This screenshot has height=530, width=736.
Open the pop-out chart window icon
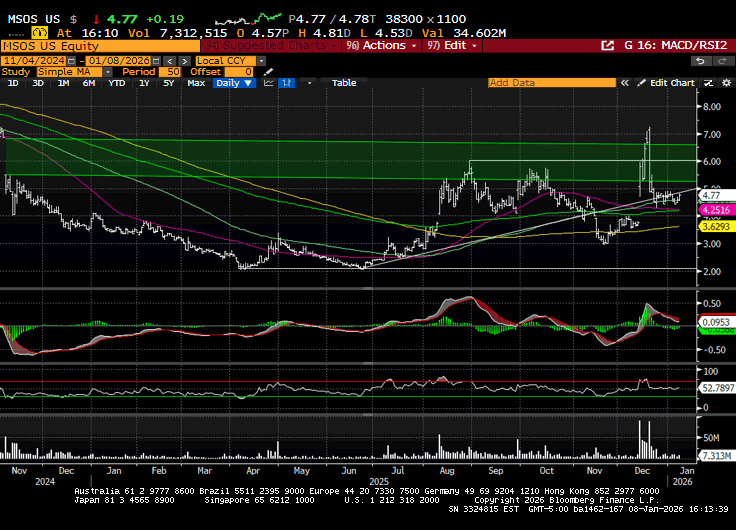pyautogui.click(x=607, y=46)
